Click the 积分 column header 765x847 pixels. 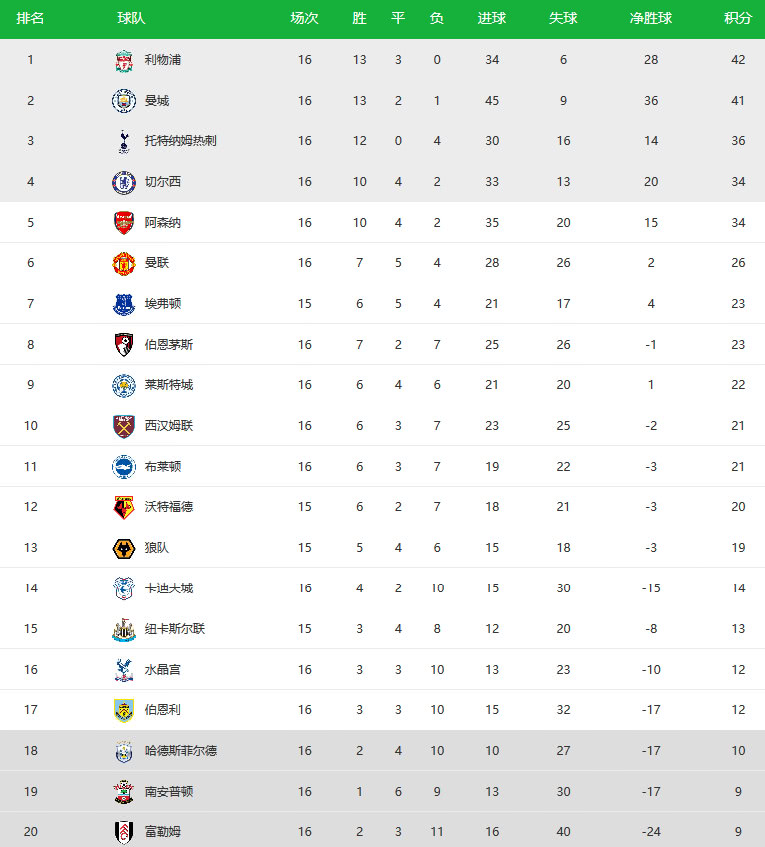tap(738, 19)
